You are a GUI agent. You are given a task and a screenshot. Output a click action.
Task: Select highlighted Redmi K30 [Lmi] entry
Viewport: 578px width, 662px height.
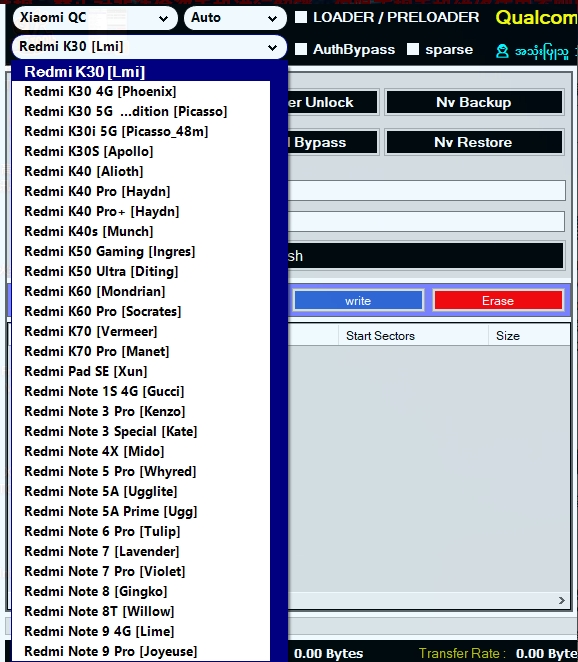[x=141, y=72]
